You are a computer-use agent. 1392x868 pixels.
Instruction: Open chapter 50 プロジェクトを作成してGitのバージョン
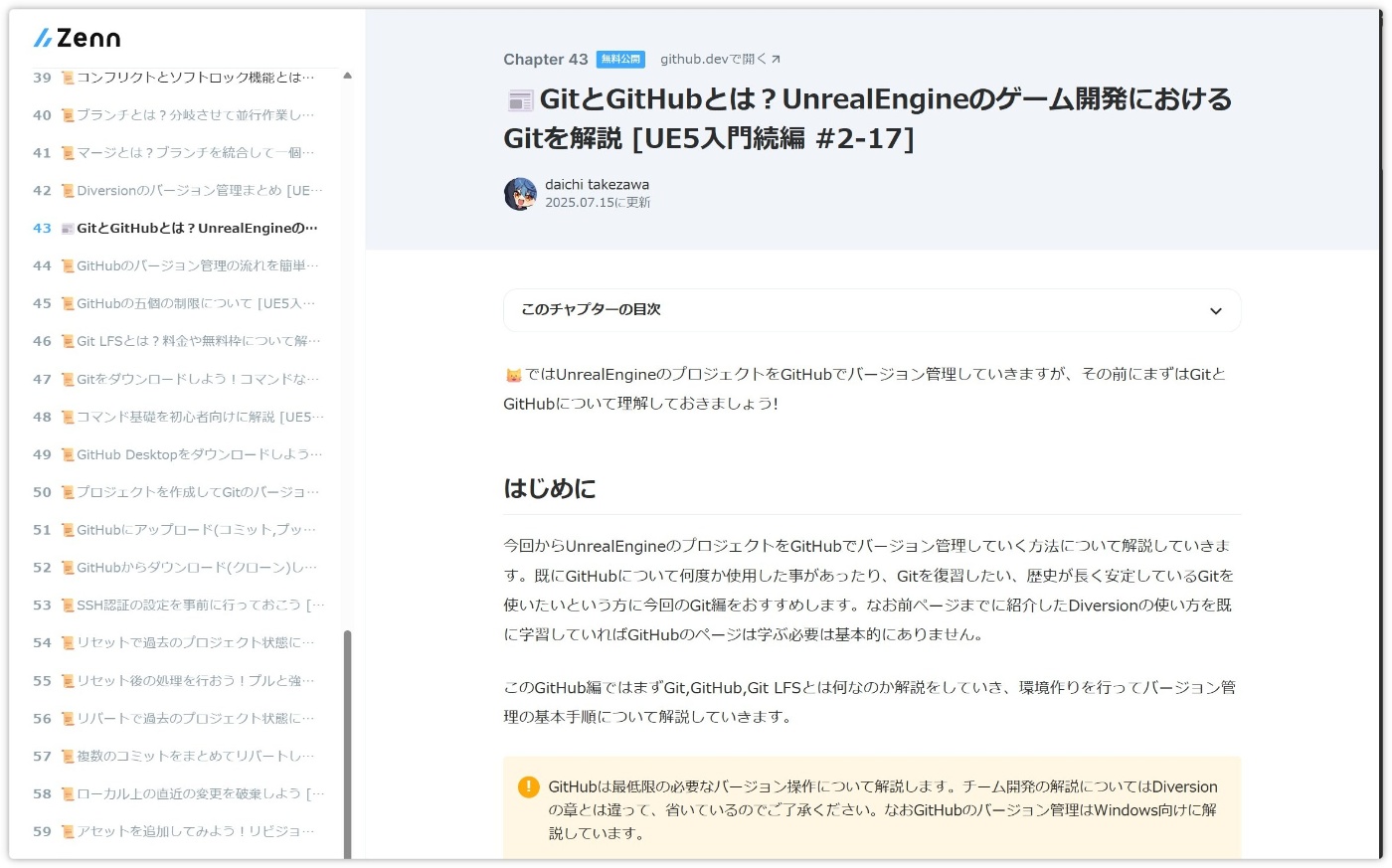pyautogui.click(x=179, y=493)
